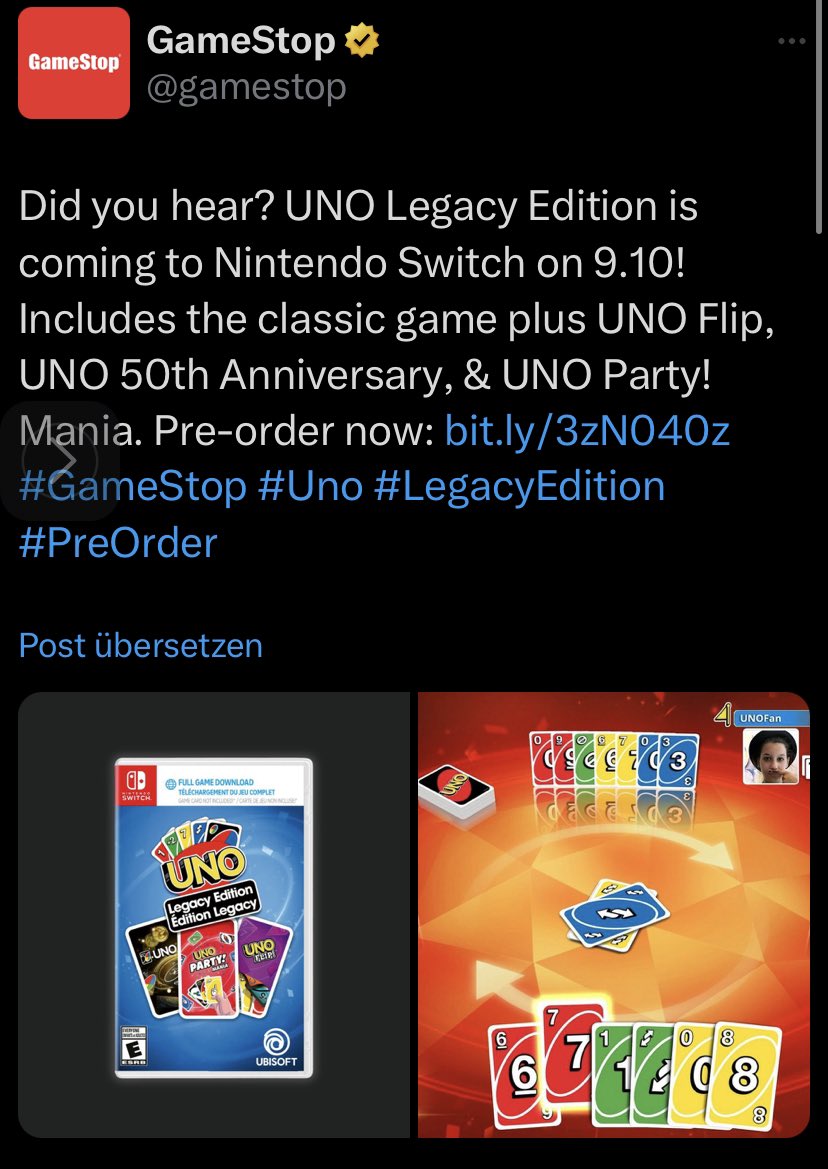Open the GameStop profile avatar
The height and width of the screenshot is (1169, 828).
74,63
